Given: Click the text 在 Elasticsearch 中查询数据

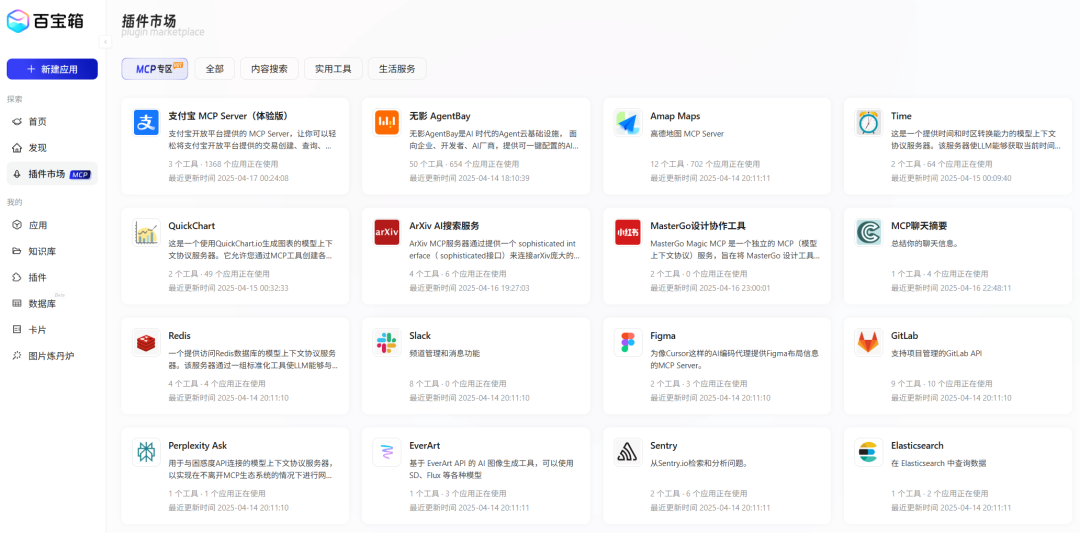Looking at the screenshot, I should click(x=938, y=463).
